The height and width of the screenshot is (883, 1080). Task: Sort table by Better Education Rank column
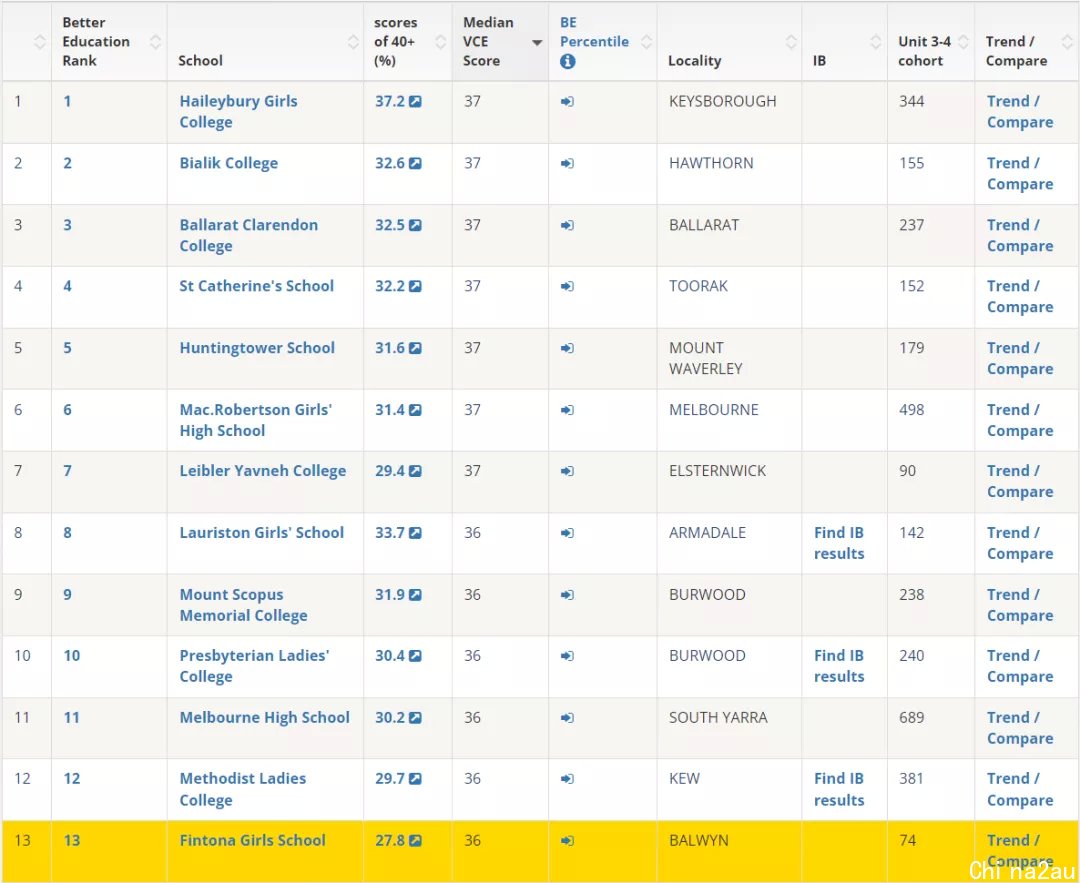109,41
